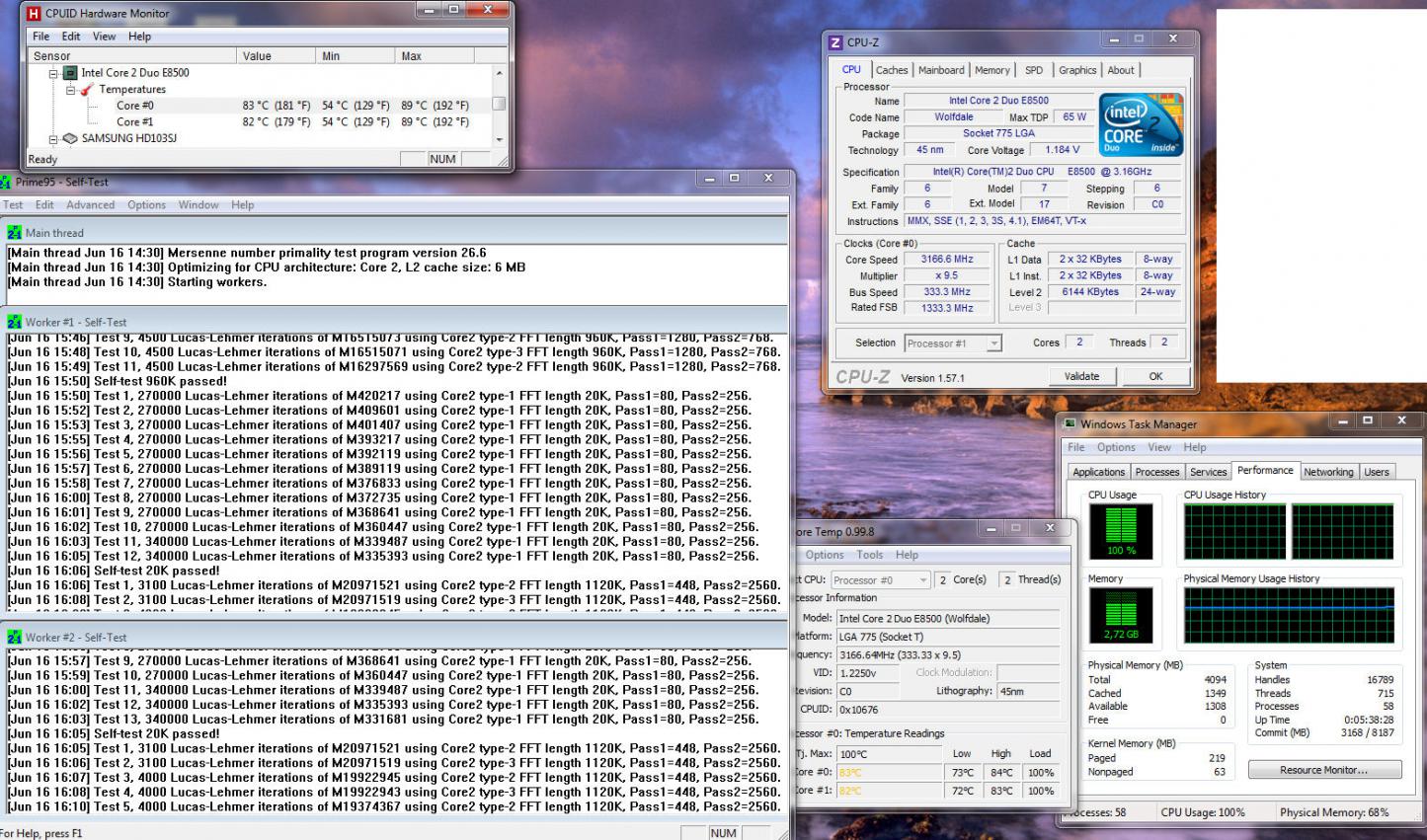Click the Core Voltage 1.184 V field
The image size is (1427, 840).
(1063, 150)
